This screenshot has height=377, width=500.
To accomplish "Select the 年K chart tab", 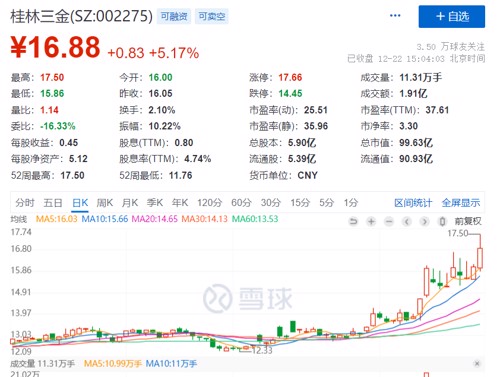I will (180, 203).
